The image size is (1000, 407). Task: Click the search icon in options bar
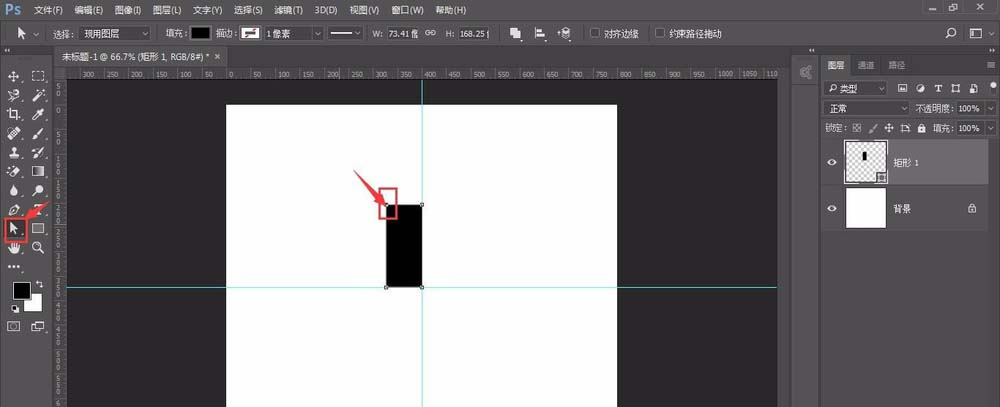tap(950, 33)
